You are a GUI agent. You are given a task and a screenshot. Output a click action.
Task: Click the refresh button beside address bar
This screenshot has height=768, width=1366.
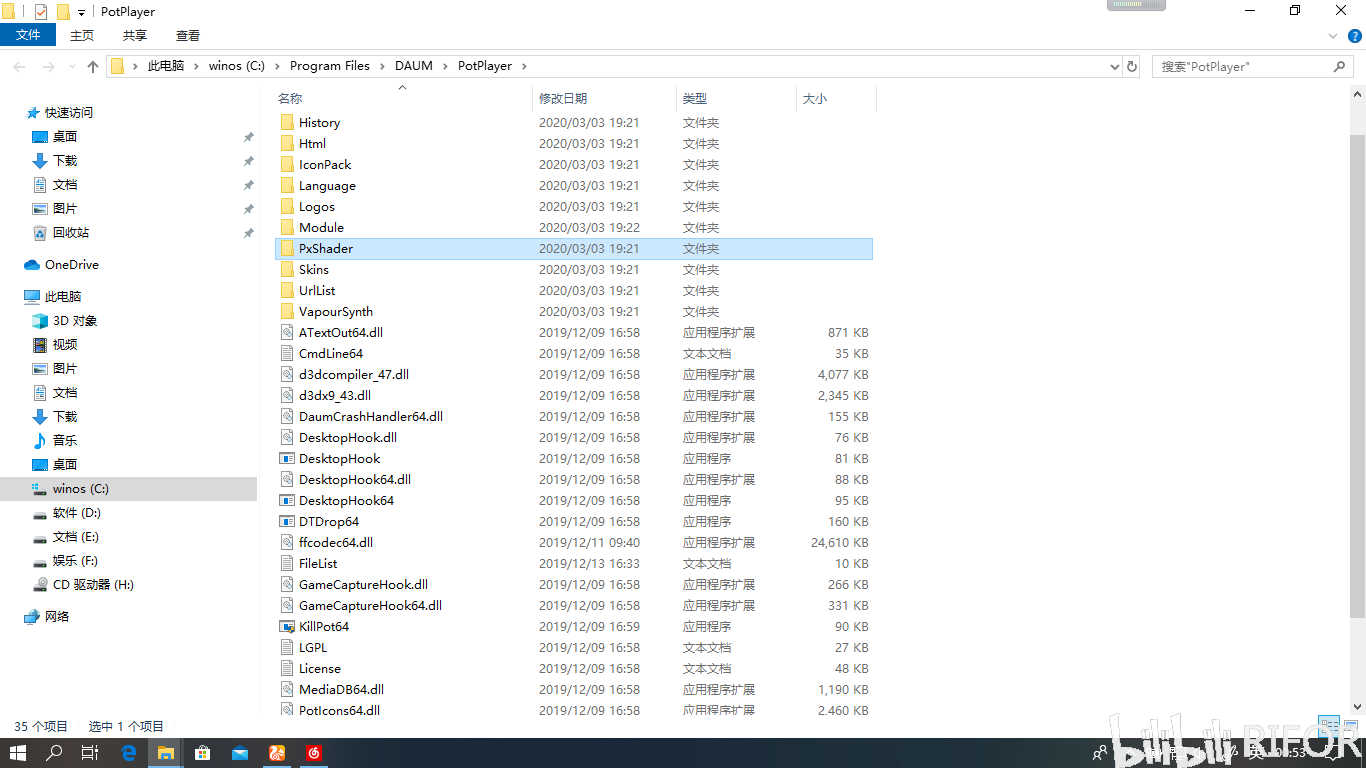pyautogui.click(x=1132, y=66)
